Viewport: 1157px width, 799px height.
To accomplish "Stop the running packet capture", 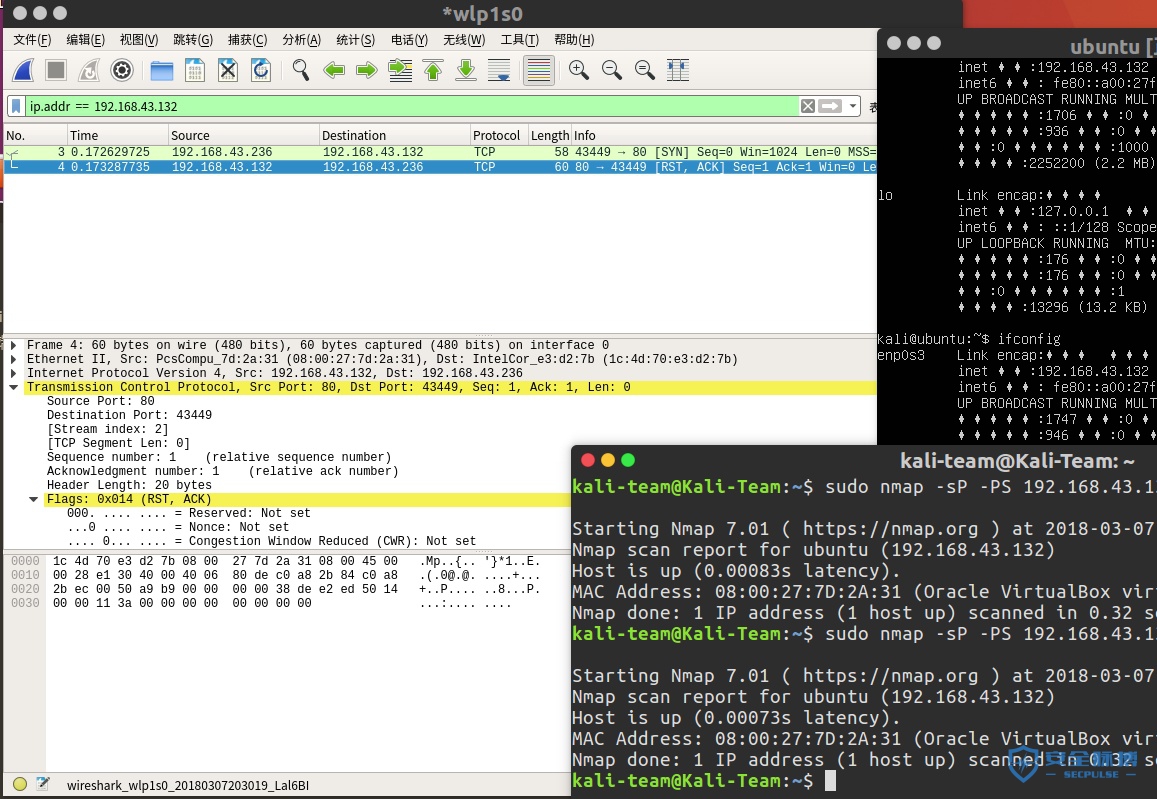I will [x=56, y=70].
